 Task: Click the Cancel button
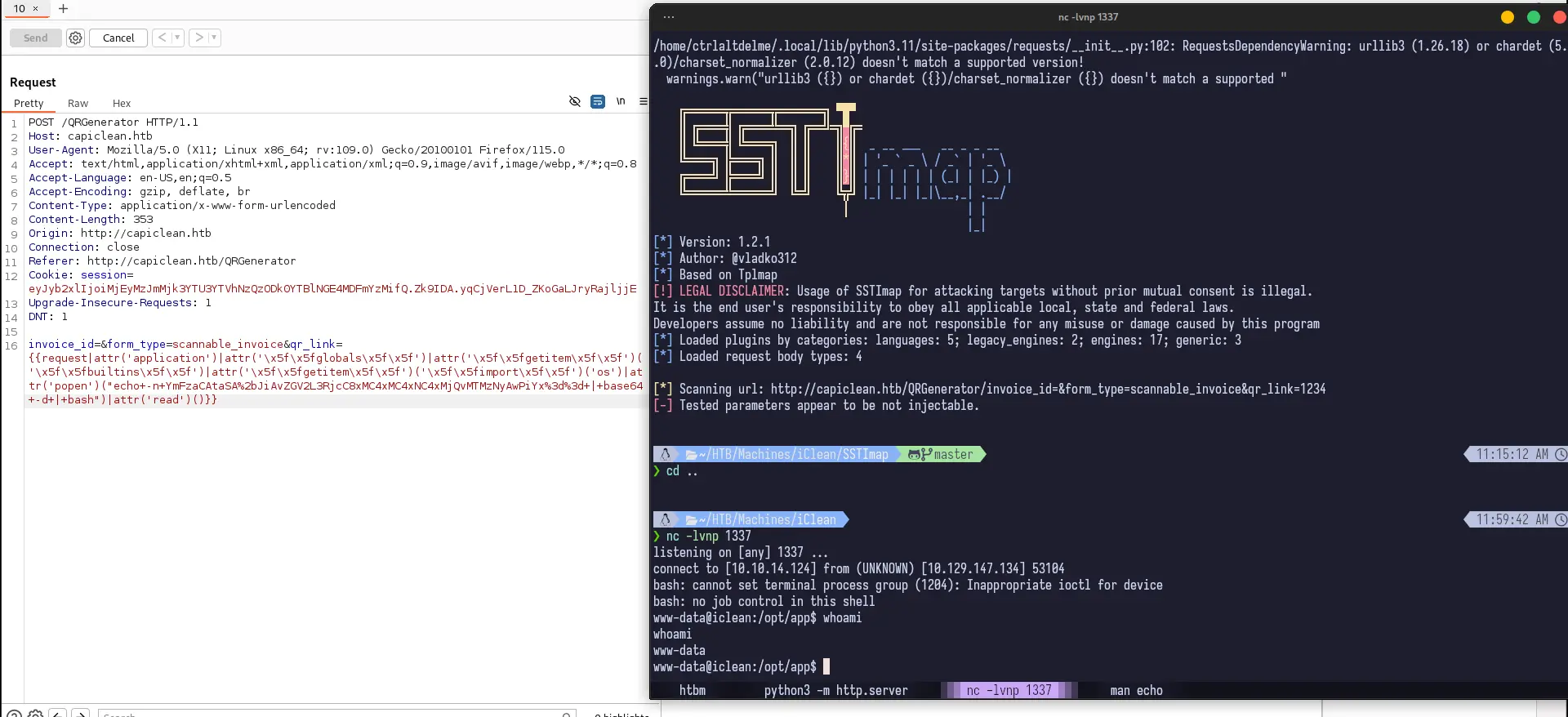pyautogui.click(x=118, y=38)
